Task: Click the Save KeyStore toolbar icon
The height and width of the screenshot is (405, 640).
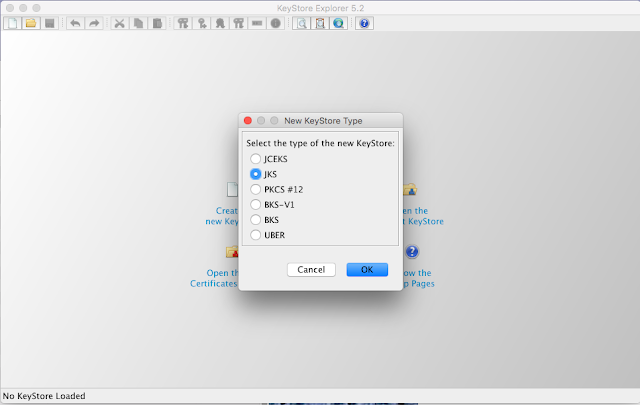Action: point(49,23)
